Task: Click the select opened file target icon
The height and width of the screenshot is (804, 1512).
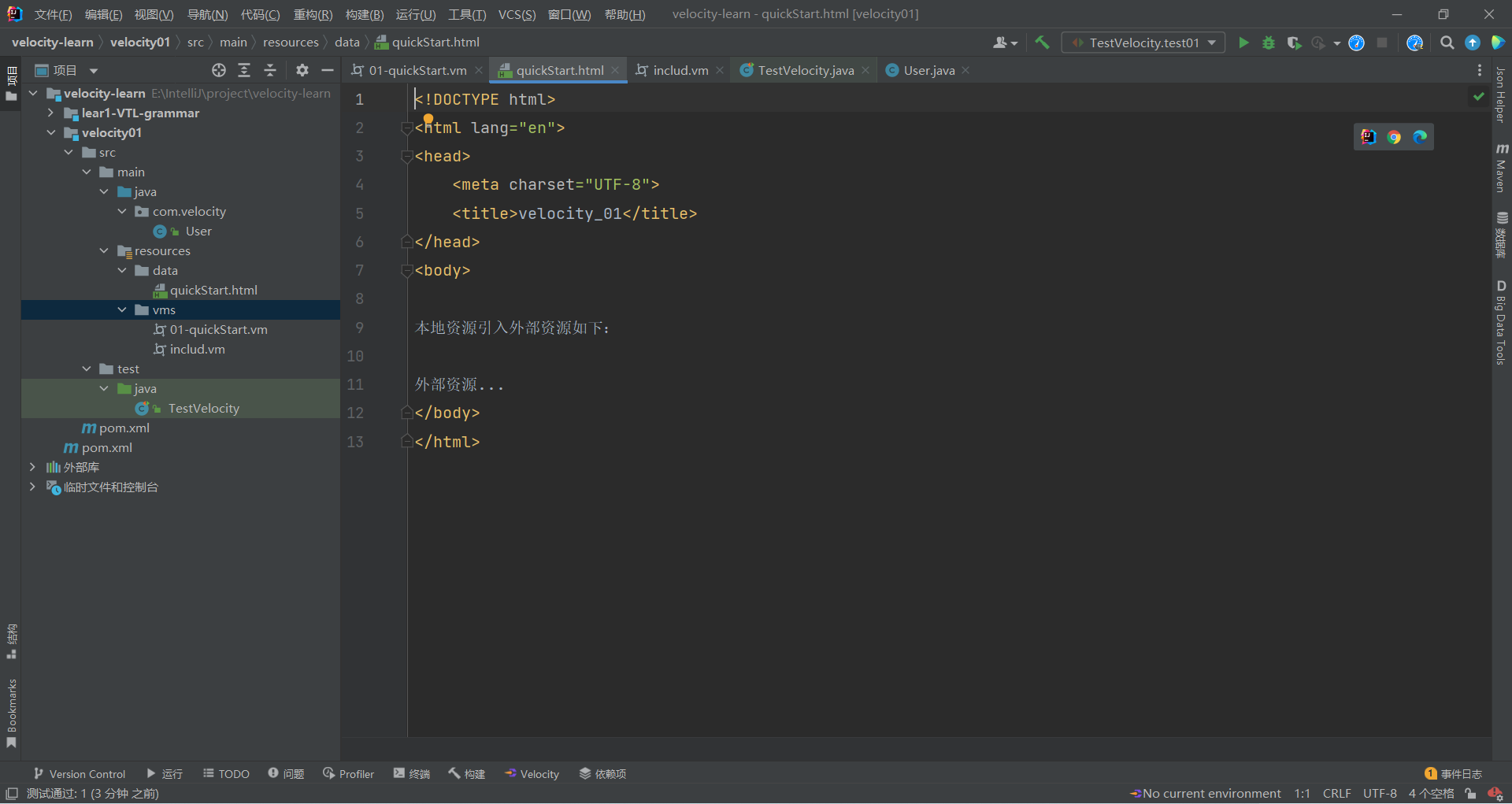Action: pos(219,70)
